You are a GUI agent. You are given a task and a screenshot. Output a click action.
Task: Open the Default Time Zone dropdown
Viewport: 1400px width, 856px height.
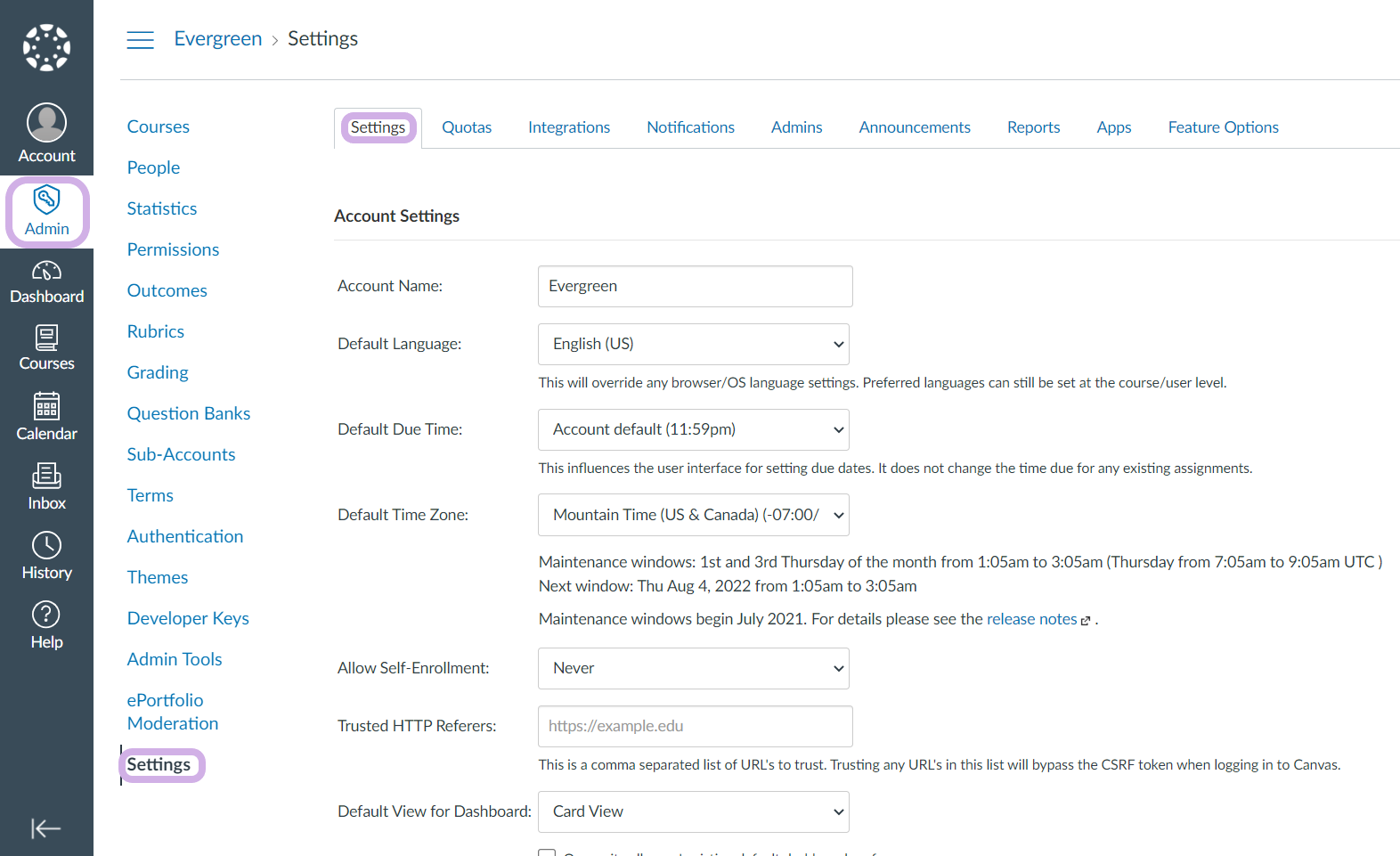(x=693, y=515)
